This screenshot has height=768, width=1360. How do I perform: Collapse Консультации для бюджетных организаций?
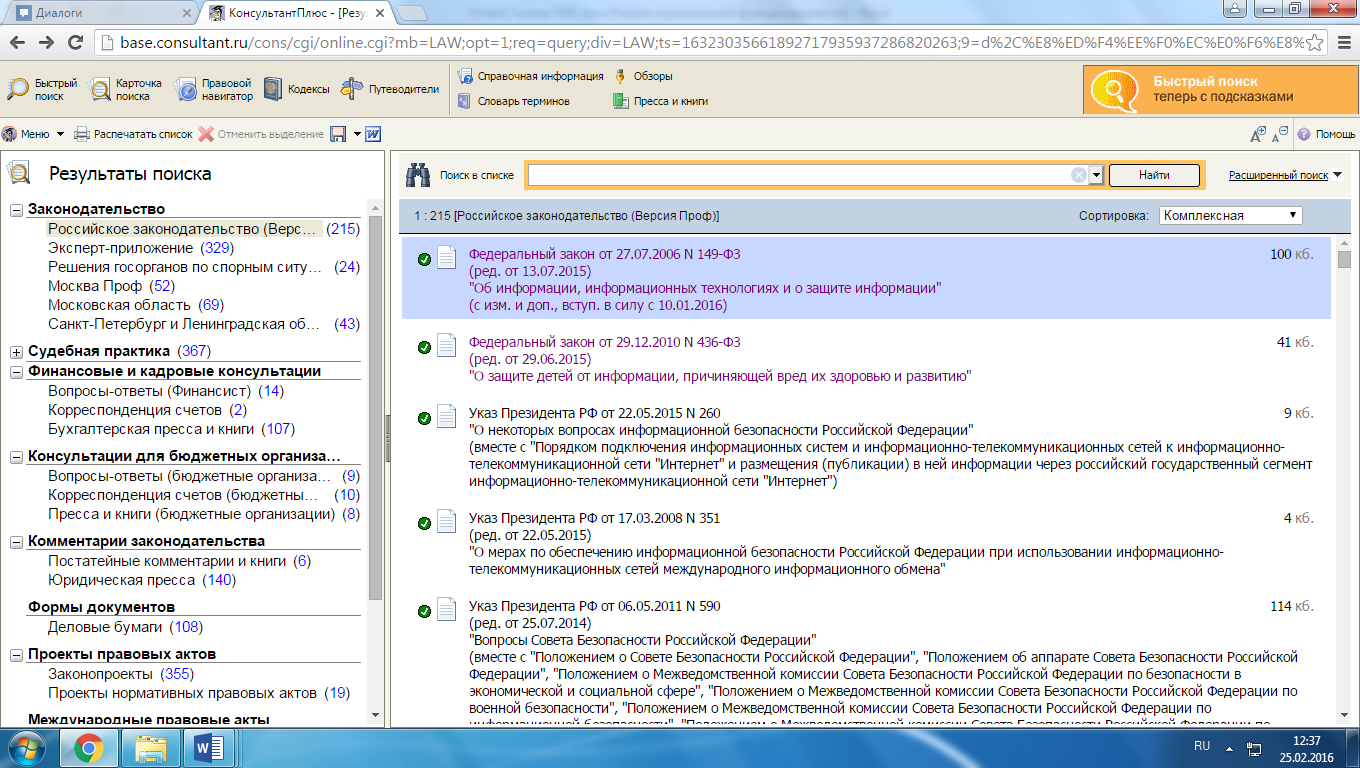(x=17, y=457)
